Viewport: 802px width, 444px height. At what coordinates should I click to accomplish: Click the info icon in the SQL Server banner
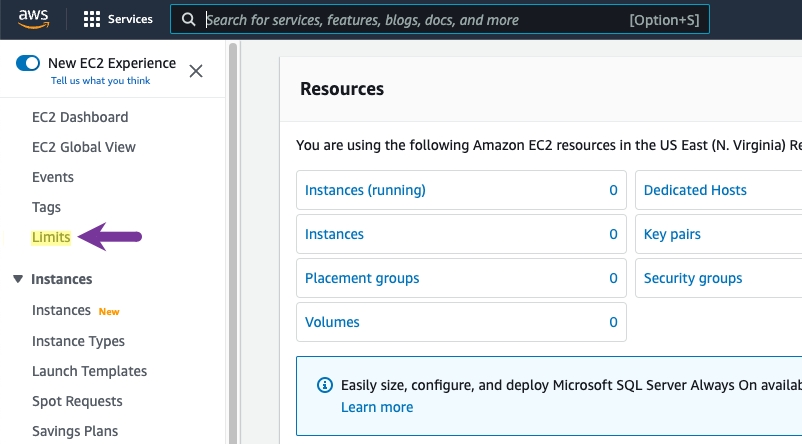pyautogui.click(x=324, y=385)
